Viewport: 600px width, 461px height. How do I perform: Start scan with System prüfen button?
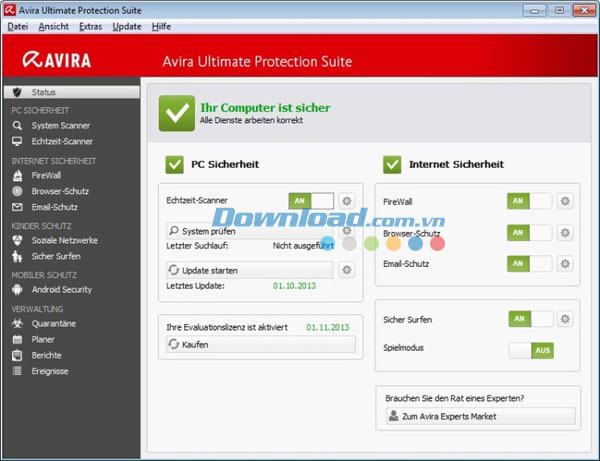click(249, 231)
